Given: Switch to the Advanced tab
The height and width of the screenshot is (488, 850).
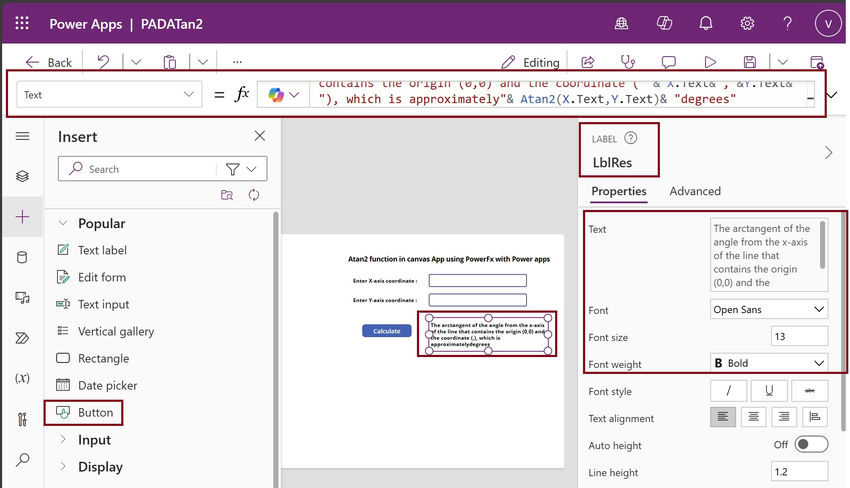Looking at the screenshot, I should [695, 191].
